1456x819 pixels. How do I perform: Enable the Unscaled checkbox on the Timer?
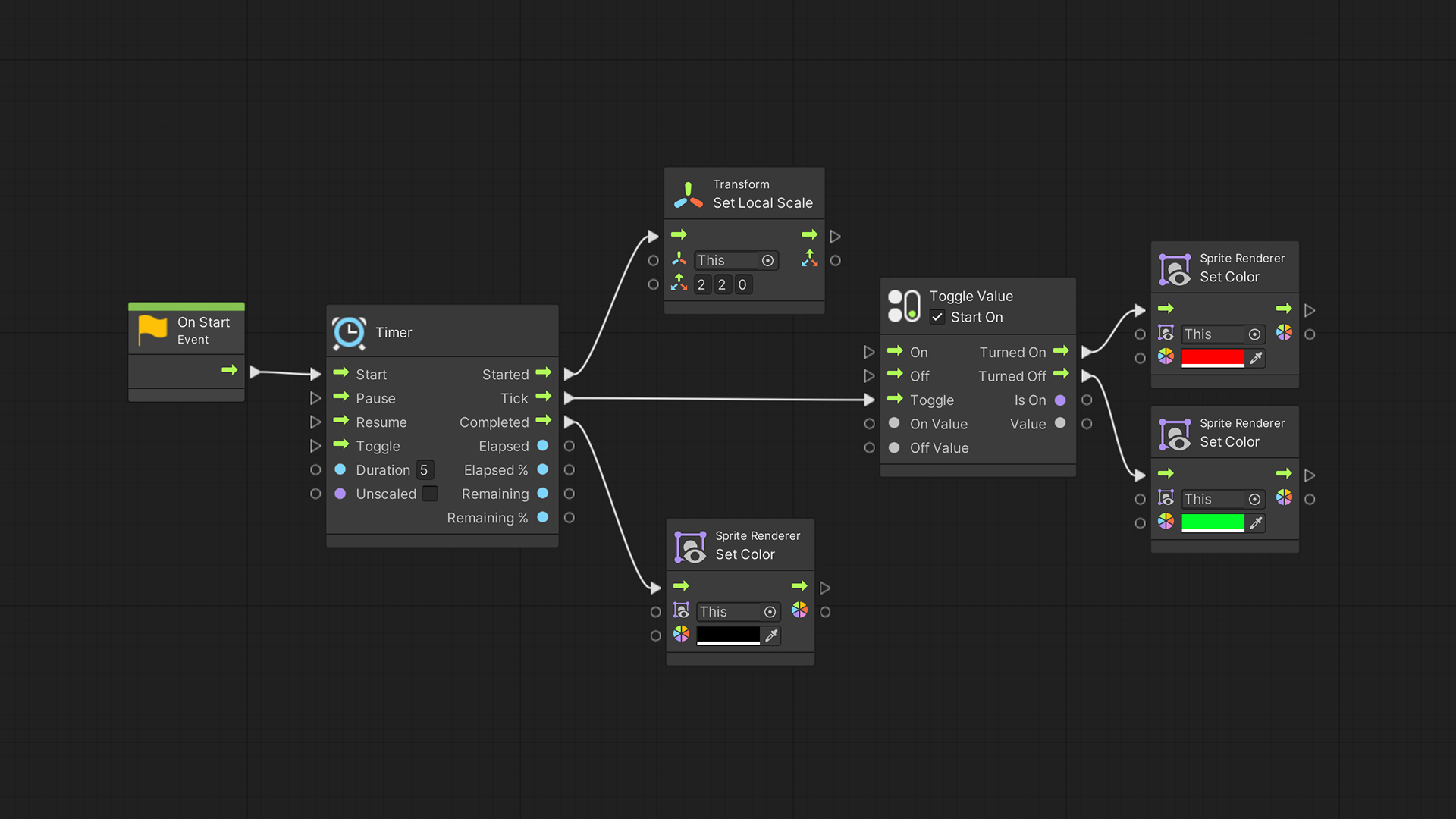(x=430, y=494)
